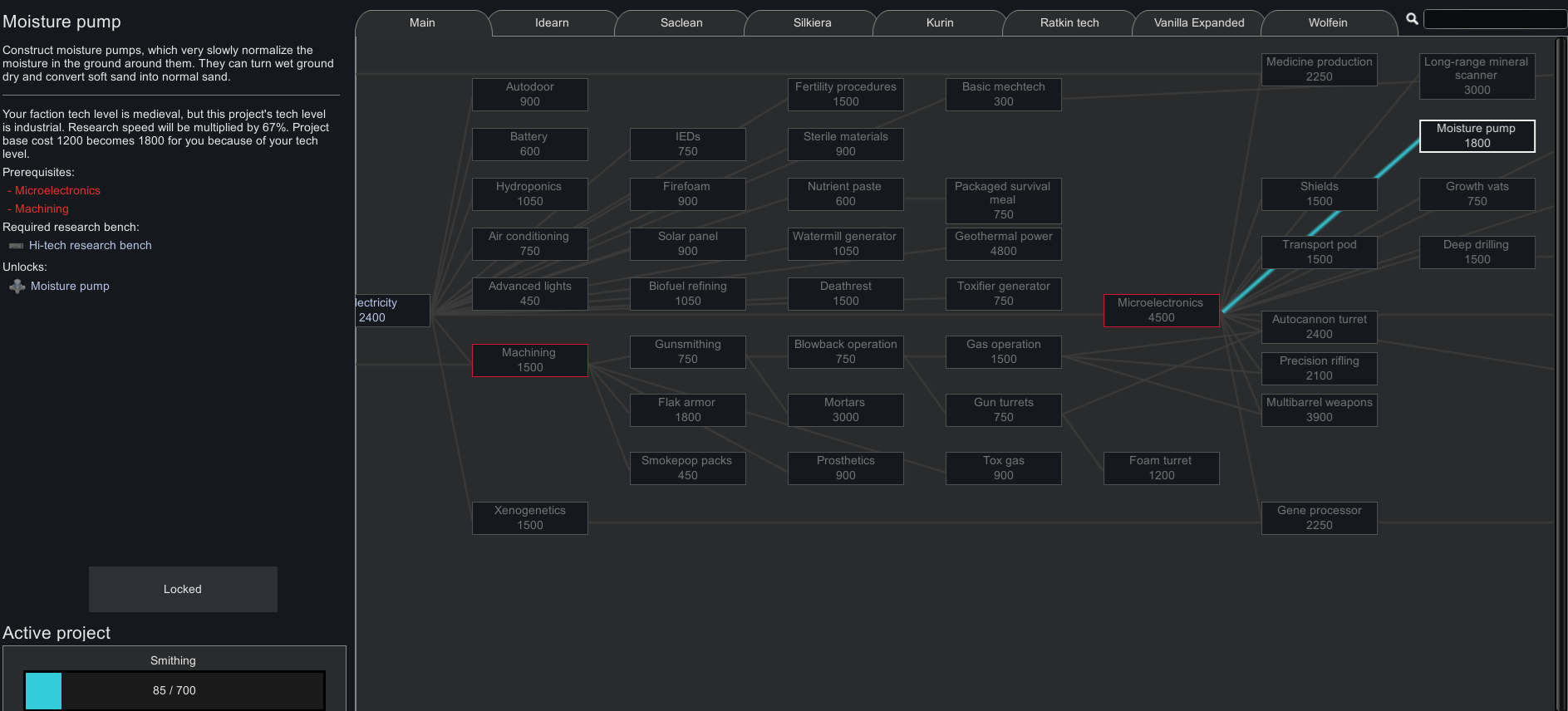Select Sterile materials node
The width and height of the screenshot is (1568, 711).
(846, 145)
